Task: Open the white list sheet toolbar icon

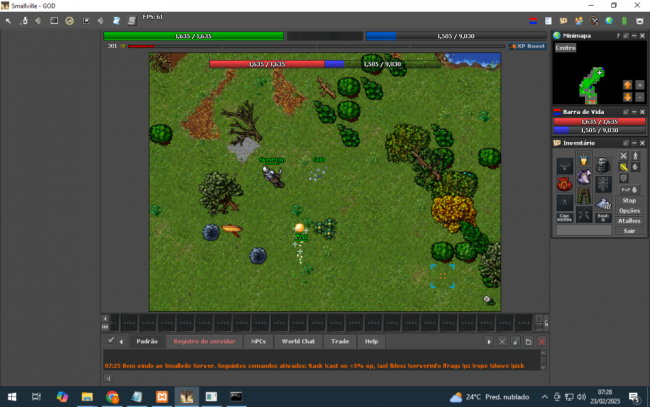Action: coord(548,21)
